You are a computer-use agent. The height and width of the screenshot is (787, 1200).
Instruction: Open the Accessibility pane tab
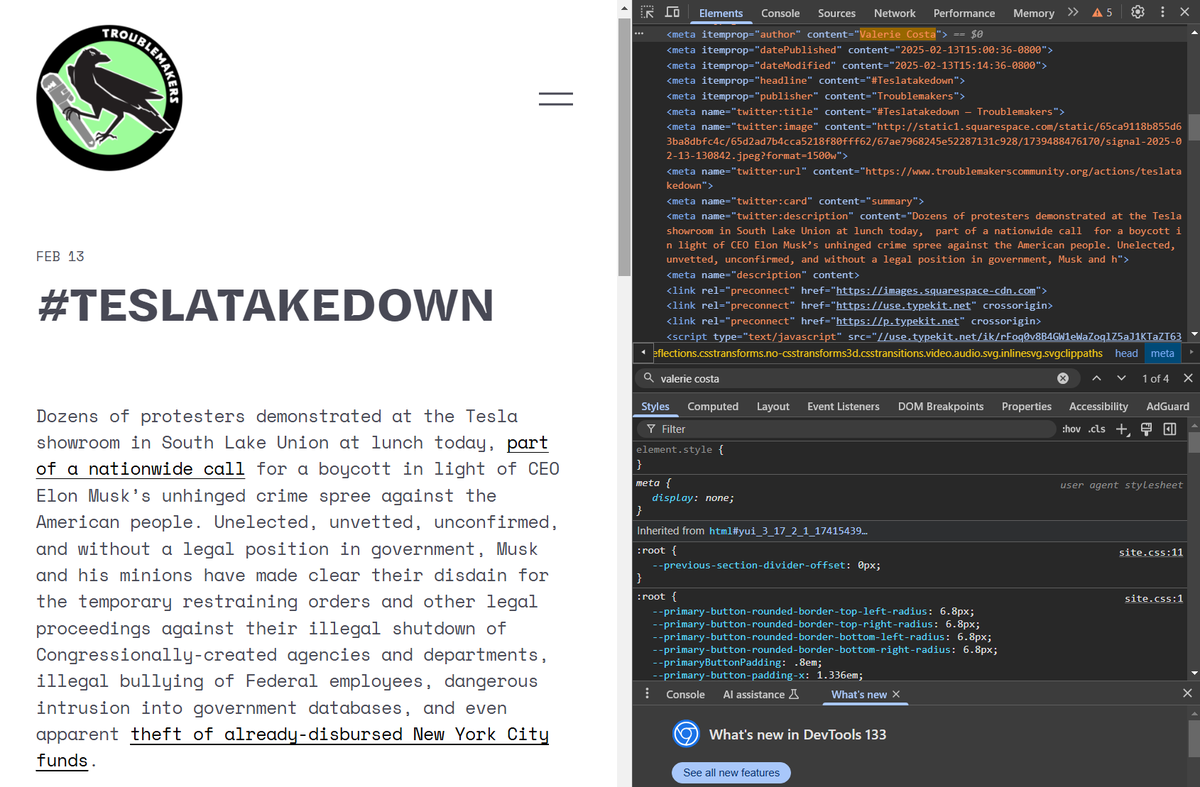[1098, 406]
